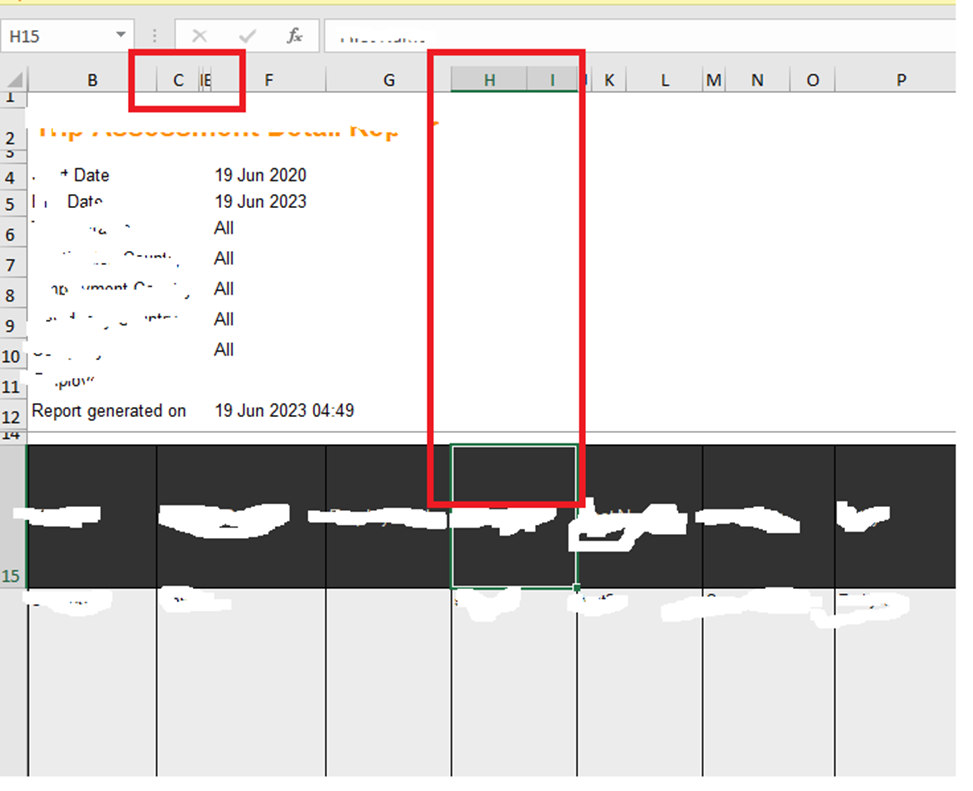
Task: Click the cell showing 19 Jun 2023 04:49
Action: pos(284,410)
